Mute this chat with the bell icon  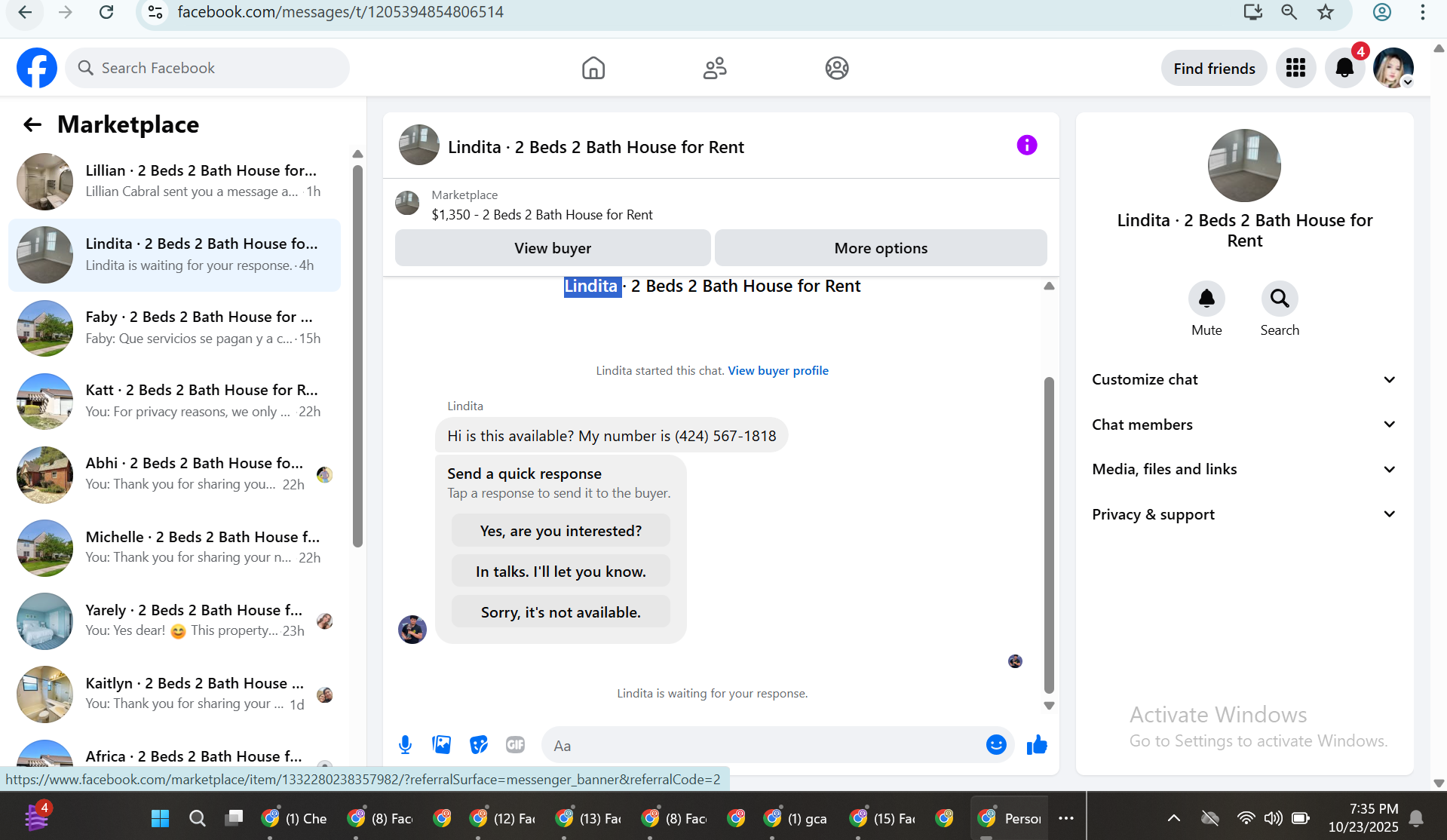tap(1206, 299)
